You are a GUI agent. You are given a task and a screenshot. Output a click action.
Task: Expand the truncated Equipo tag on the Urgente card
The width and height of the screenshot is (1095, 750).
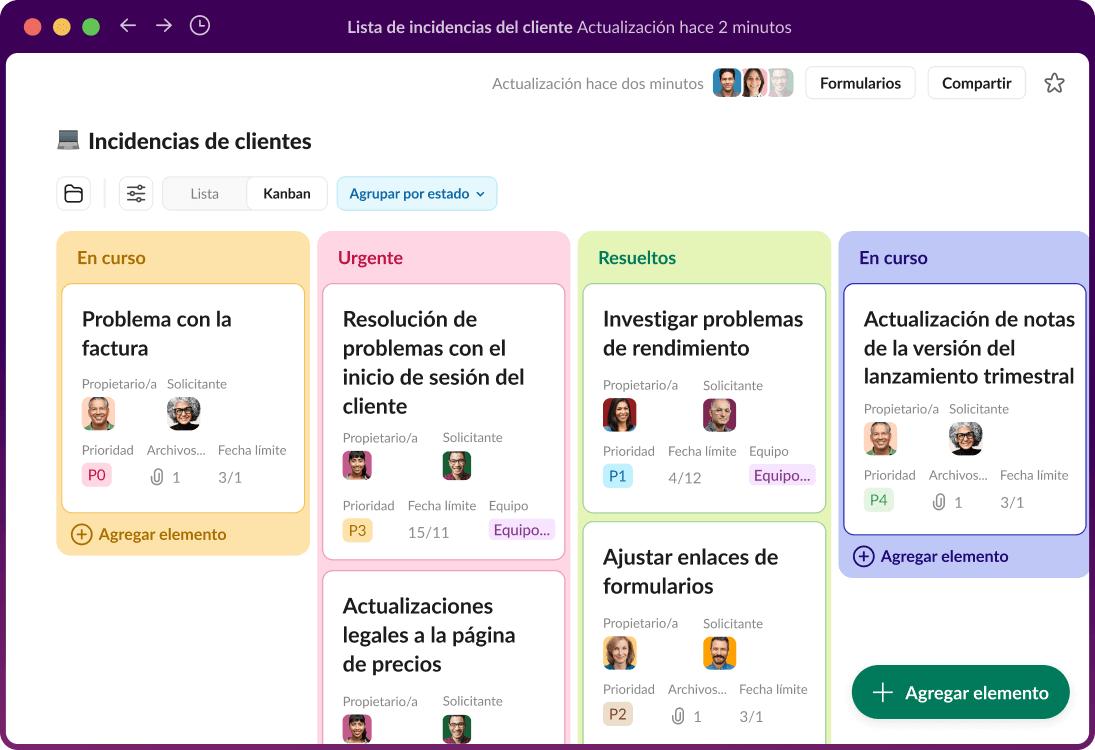(521, 529)
